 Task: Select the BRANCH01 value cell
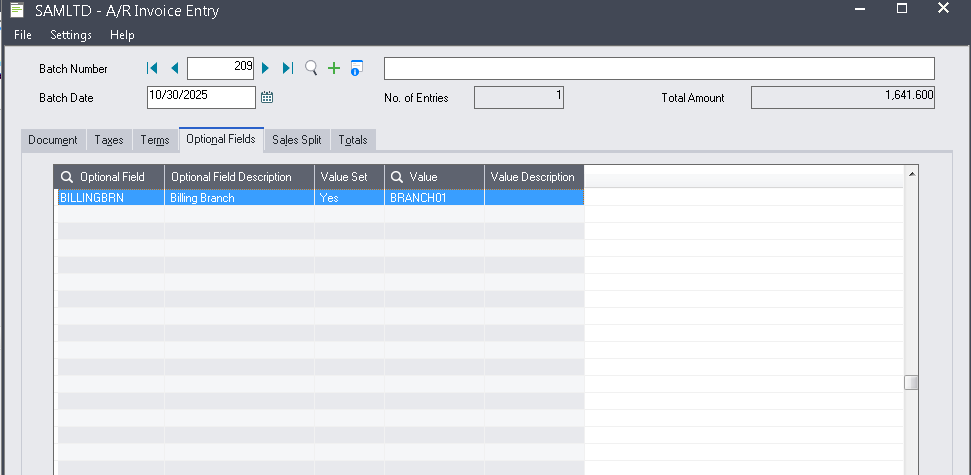434,198
